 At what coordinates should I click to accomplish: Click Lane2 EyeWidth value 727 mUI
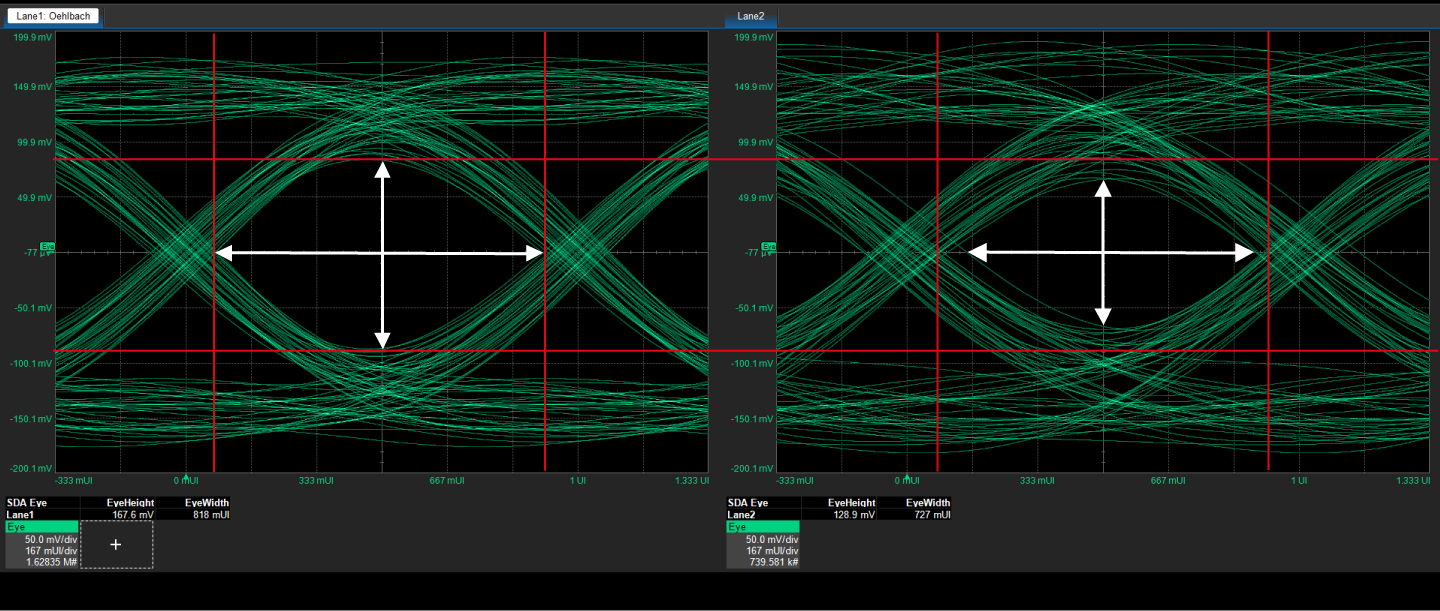[931, 515]
